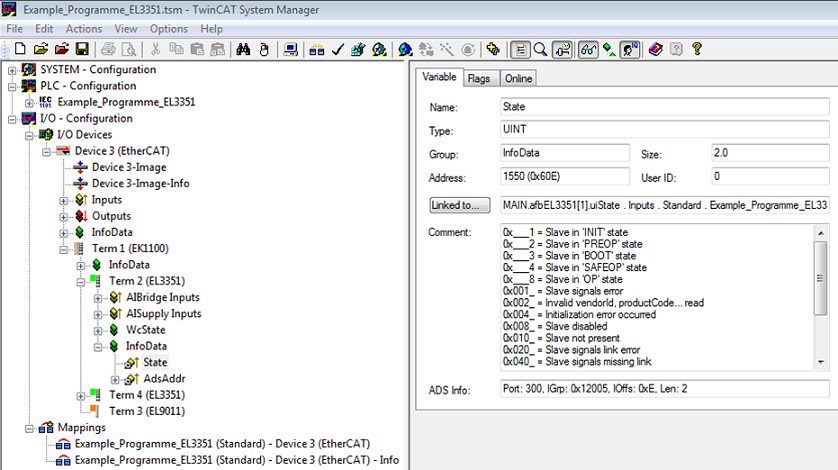Open the File menu

pyautogui.click(x=14, y=29)
